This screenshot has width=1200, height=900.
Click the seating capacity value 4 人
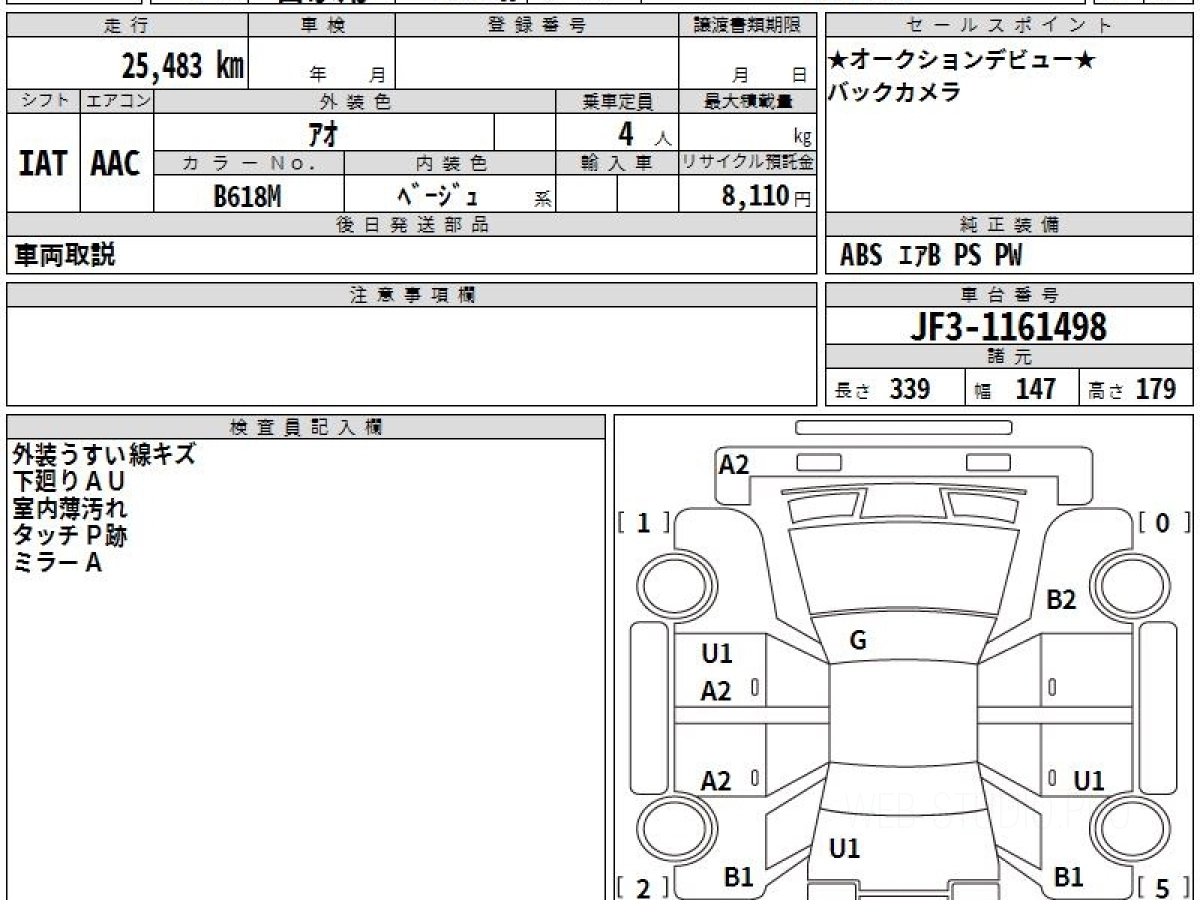[x=645, y=133]
